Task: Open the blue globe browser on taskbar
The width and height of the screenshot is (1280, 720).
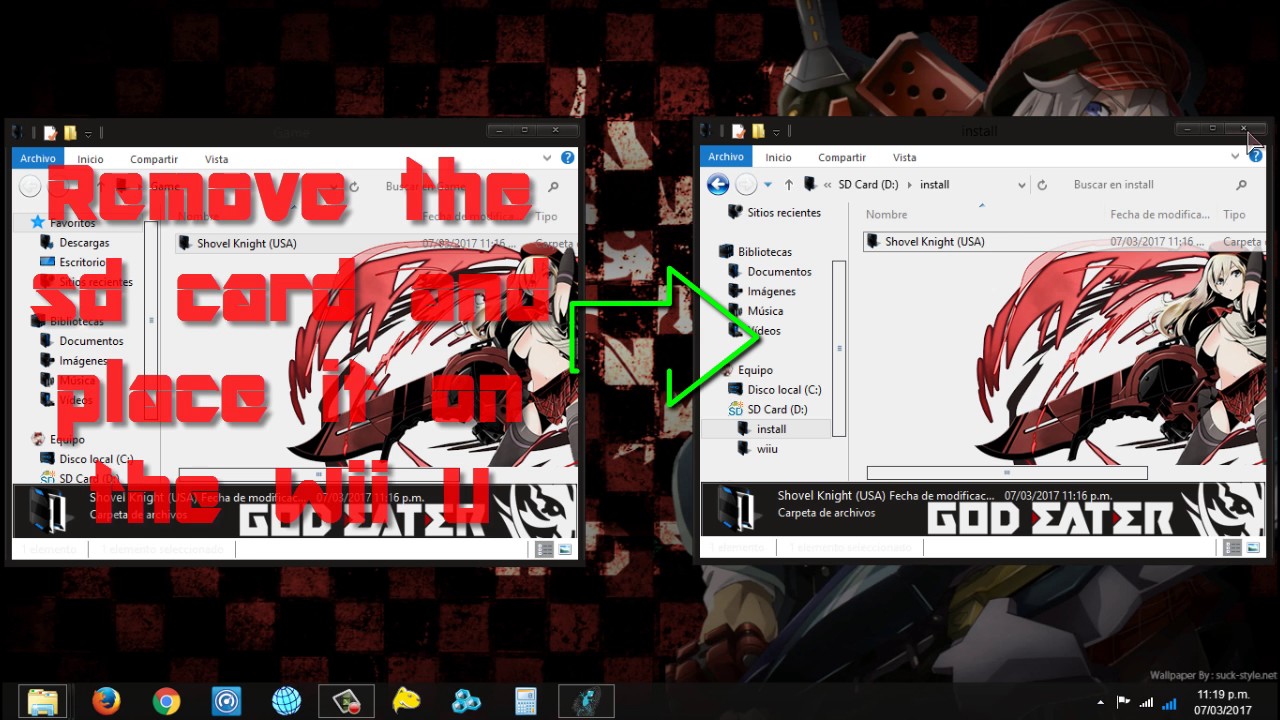Action: pos(286,701)
